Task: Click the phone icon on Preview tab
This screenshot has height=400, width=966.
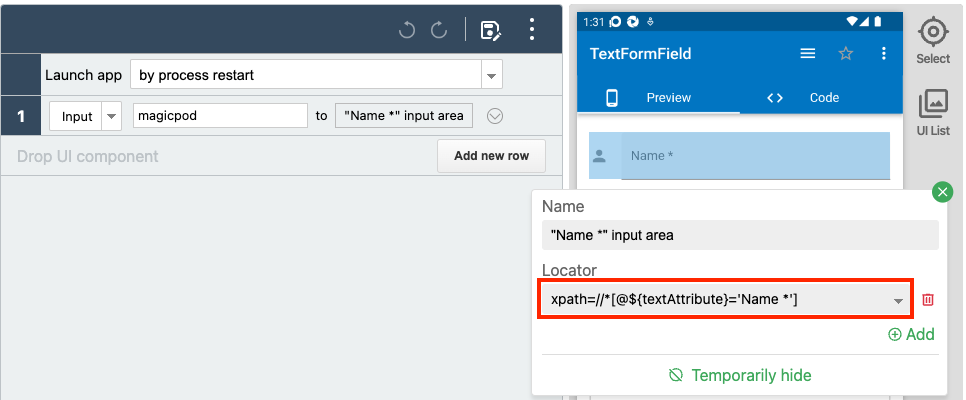Action: 612,98
